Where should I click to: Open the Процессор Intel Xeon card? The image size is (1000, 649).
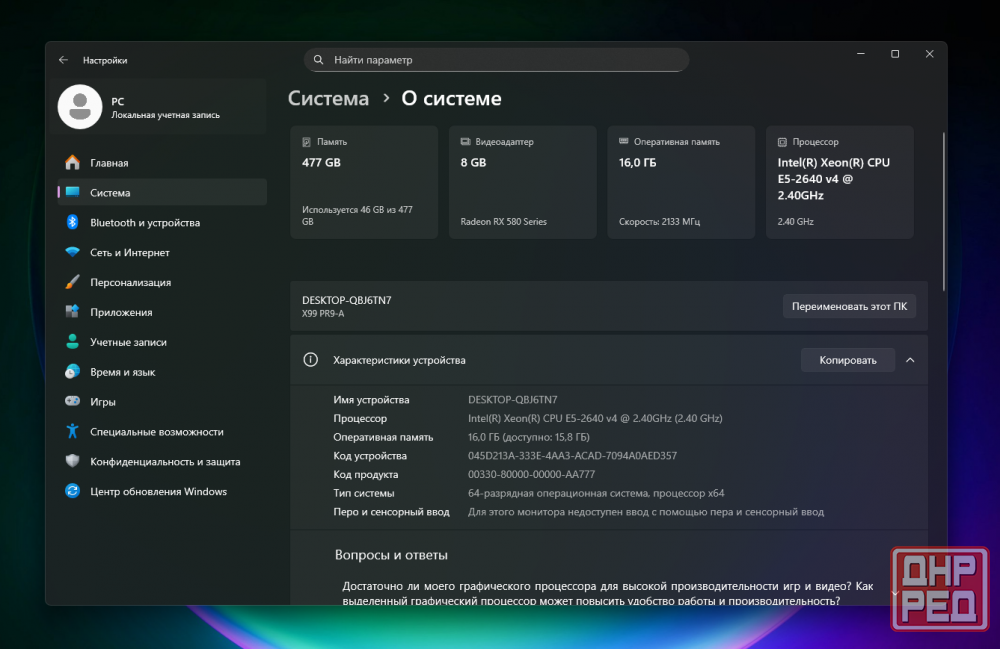840,182
